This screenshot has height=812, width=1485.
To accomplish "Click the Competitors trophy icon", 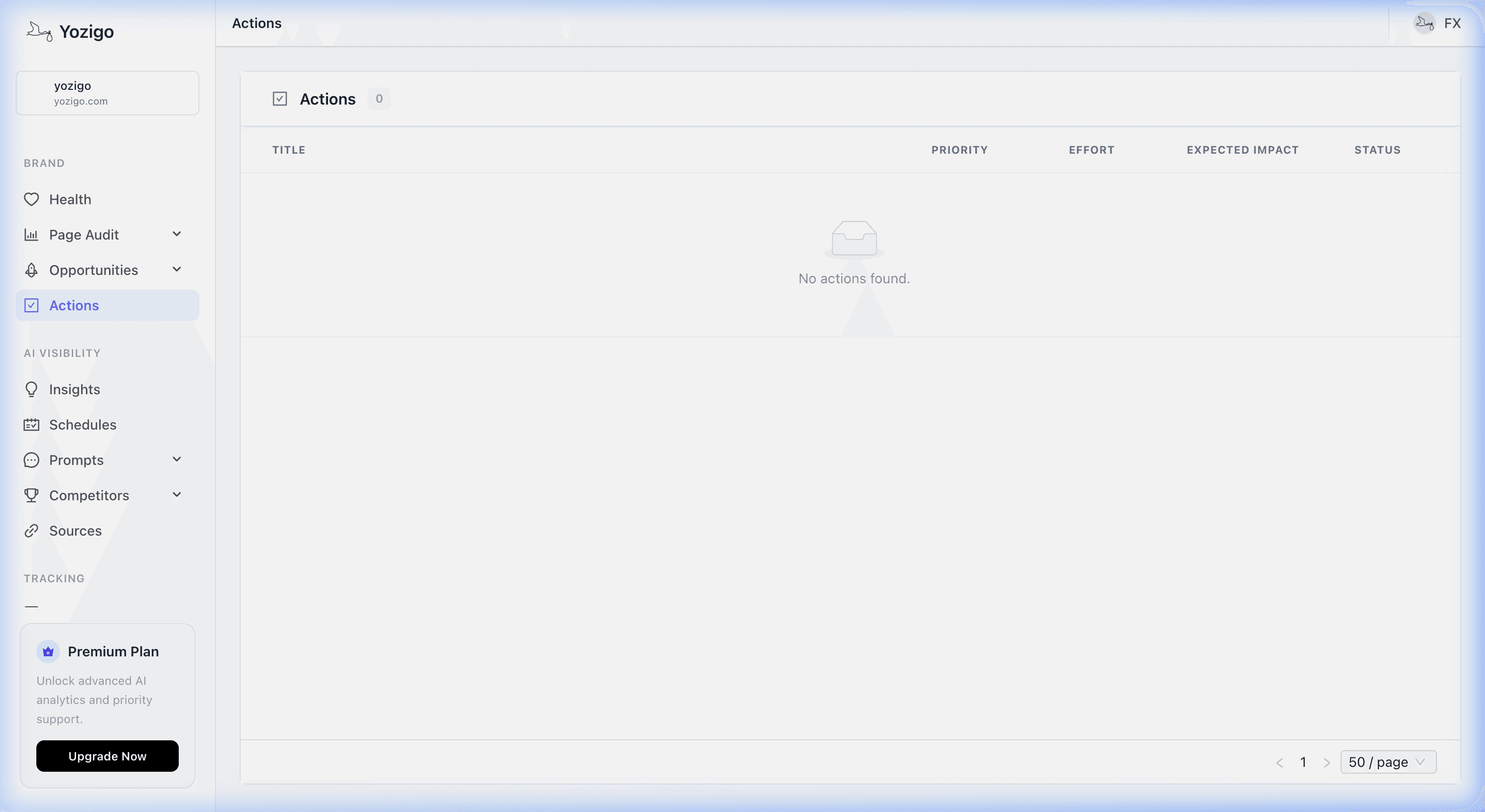I will pyautogui.click(x=32, y=495).
